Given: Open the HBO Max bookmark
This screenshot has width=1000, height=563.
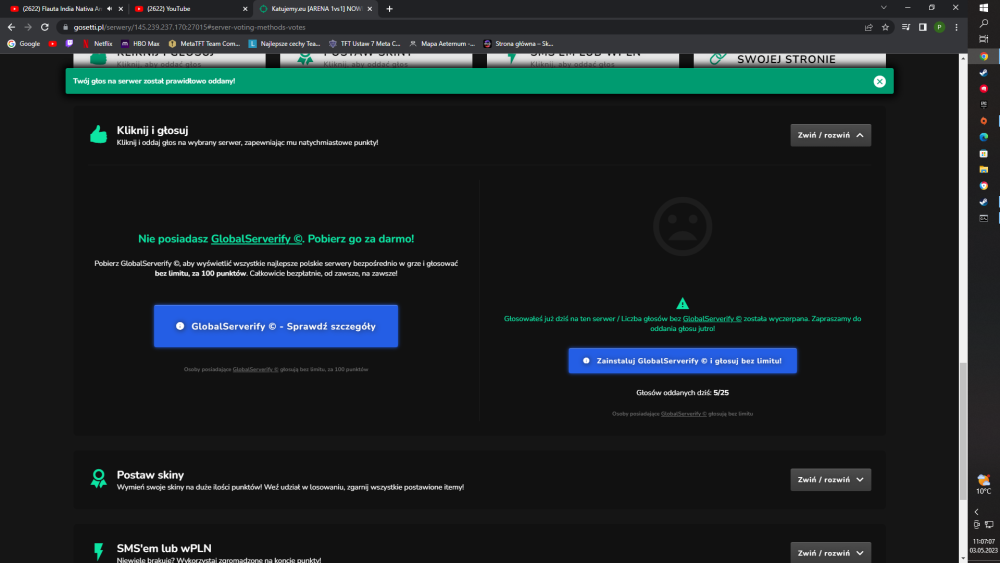Looking at the screenshot, I should point(140,44).
